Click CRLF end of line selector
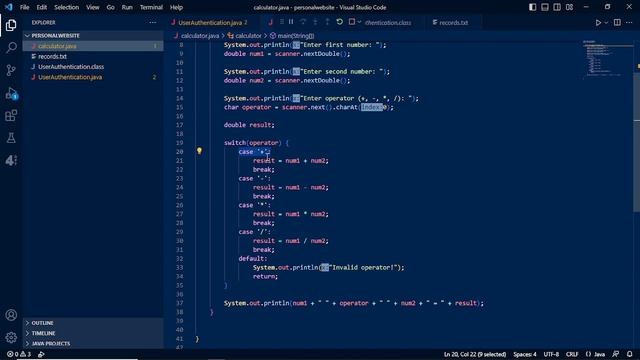 pyautogui.click(x=572, y=354)
